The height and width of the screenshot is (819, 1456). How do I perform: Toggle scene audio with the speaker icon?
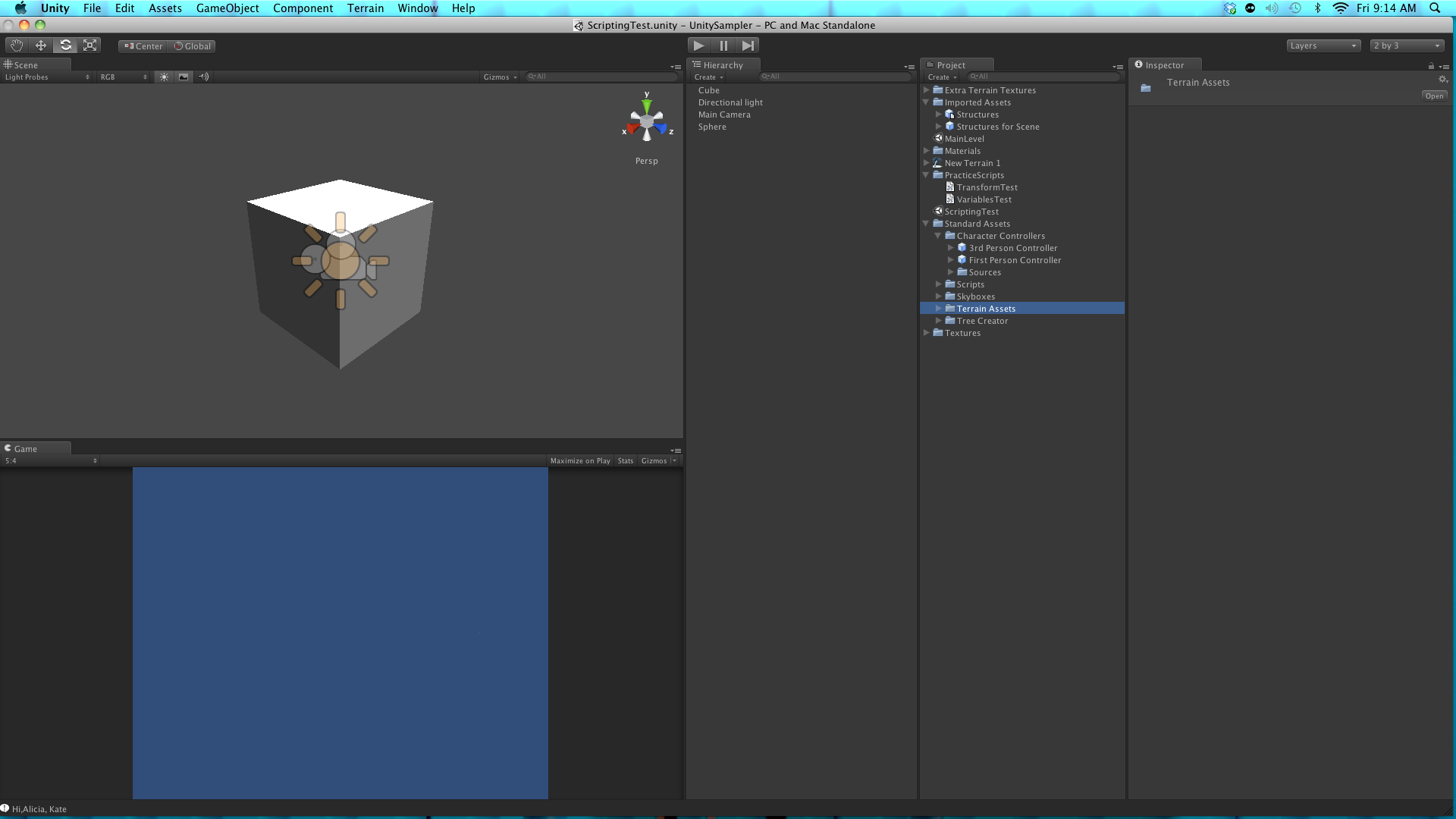pyautogui.click(x=202, y=77)
